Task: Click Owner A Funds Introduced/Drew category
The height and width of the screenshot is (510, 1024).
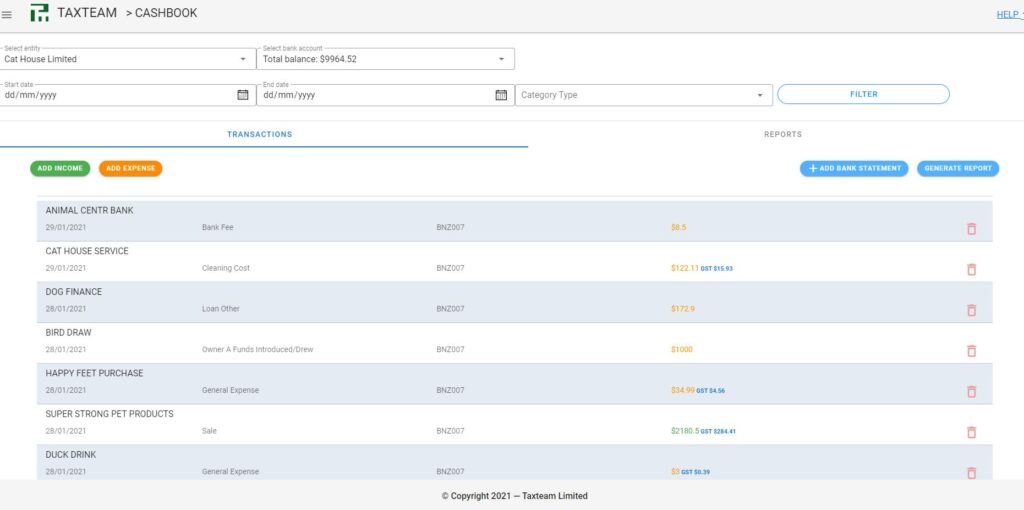Action: (x=257, y=349)
